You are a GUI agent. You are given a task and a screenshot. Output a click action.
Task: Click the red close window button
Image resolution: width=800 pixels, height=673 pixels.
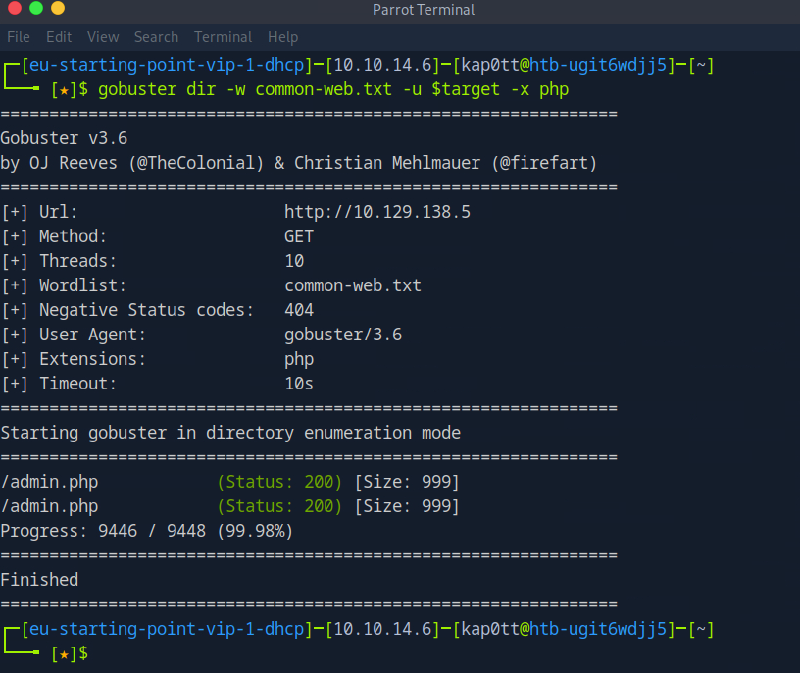click(x=13, y=10)
